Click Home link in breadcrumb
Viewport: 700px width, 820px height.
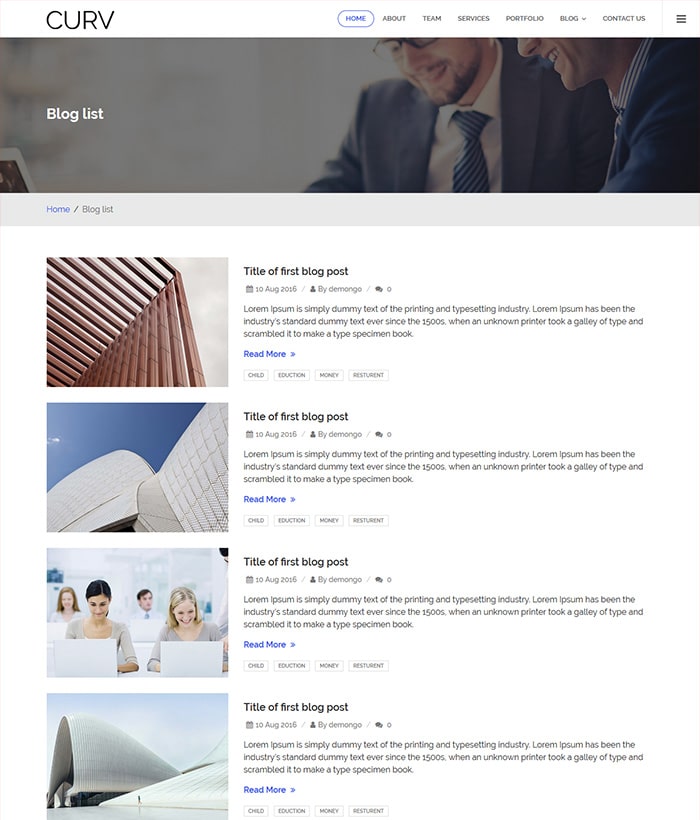(x=58, y=209)
